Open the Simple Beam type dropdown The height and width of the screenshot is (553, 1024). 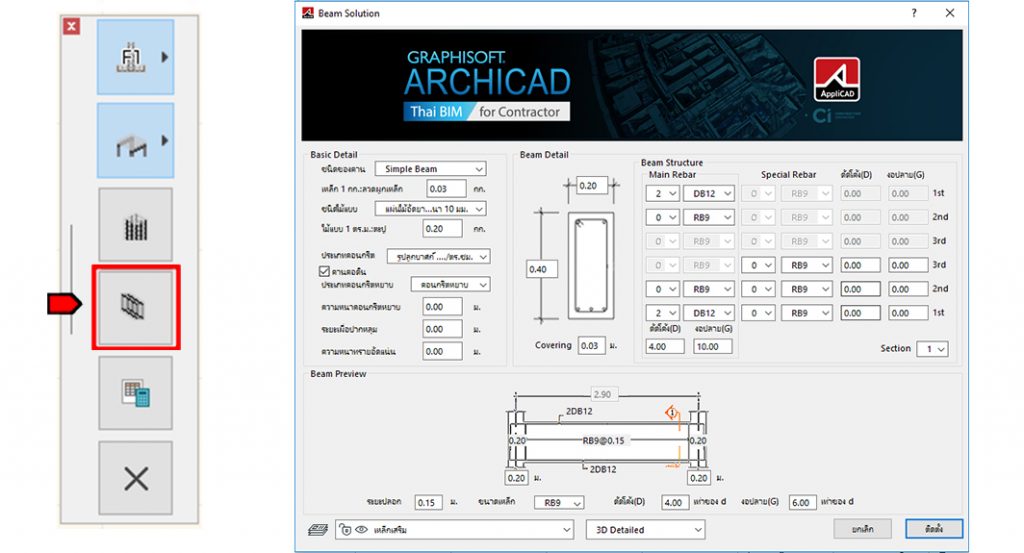(x=430, y=169)
